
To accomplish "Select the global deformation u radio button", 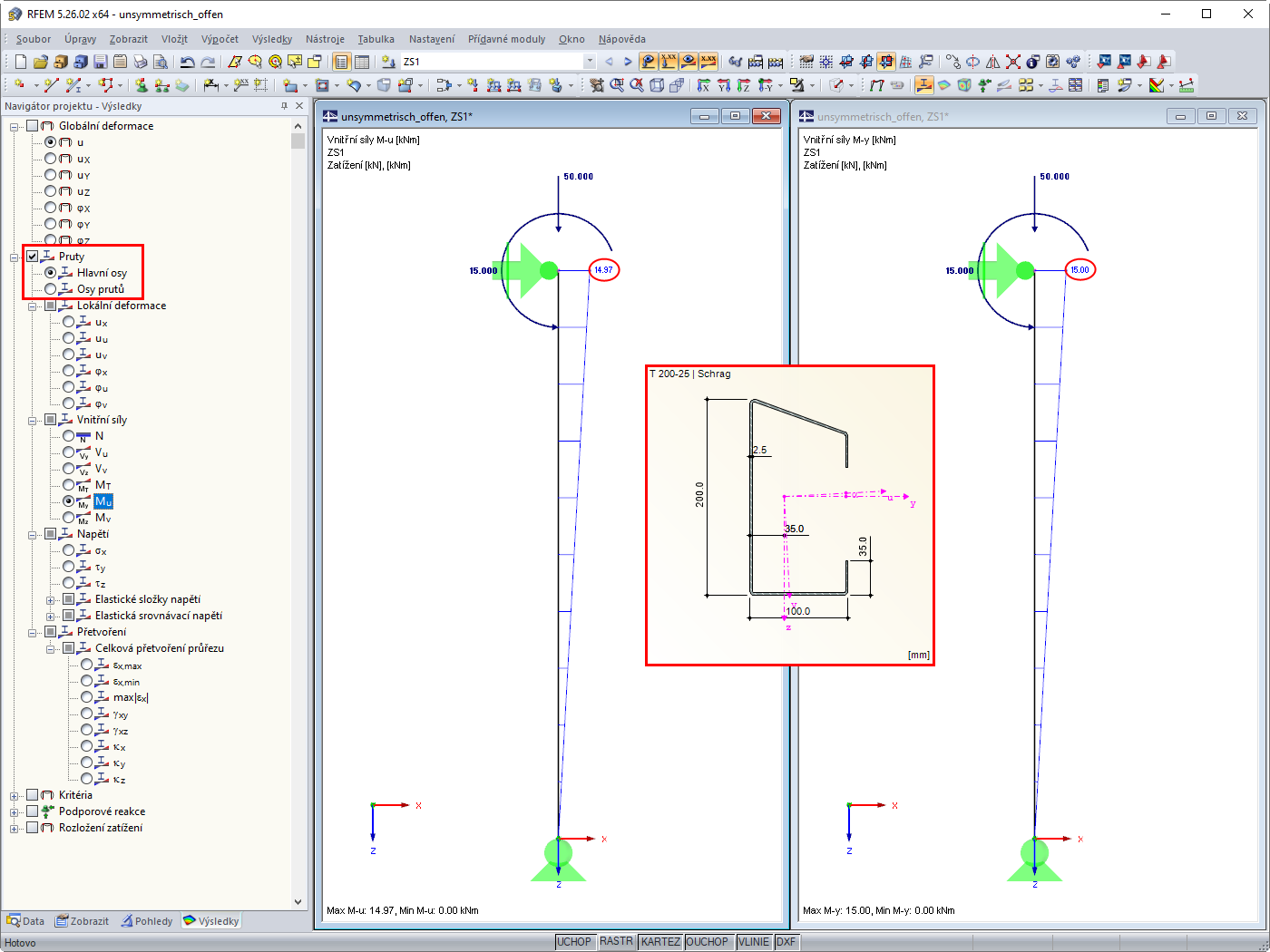I will point(51,142).
